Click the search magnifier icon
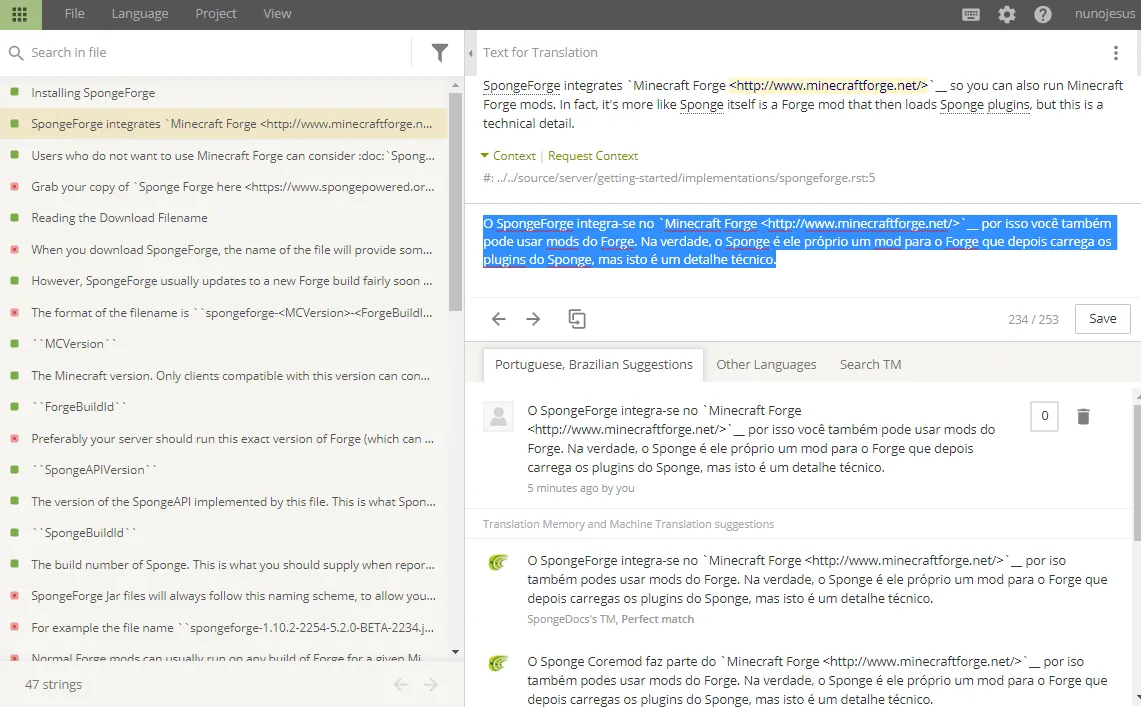Image resolution: width=1141 pixels, height=707 pixels. click(x=16, y=52)
